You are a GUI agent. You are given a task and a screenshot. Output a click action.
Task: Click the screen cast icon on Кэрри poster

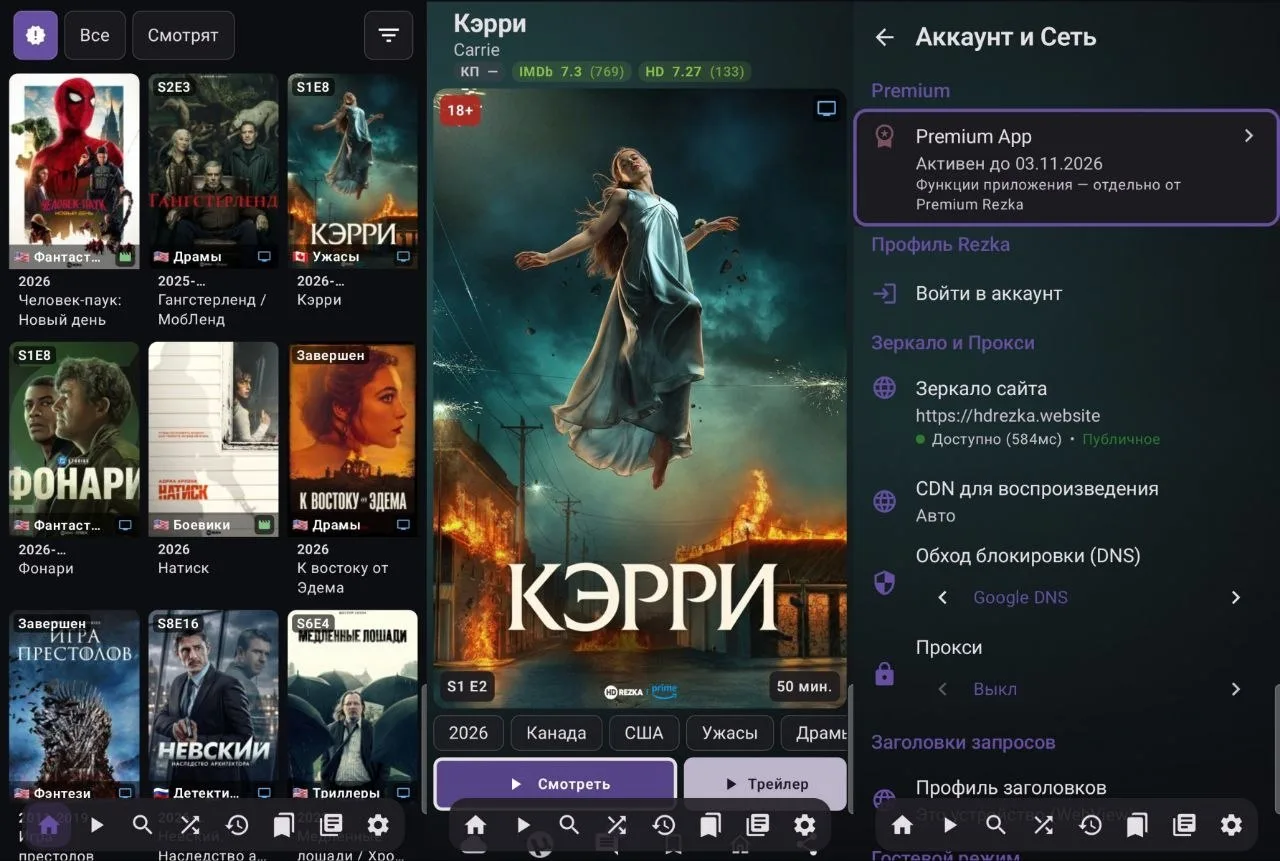pyautogui.click(x=826, y=109)
